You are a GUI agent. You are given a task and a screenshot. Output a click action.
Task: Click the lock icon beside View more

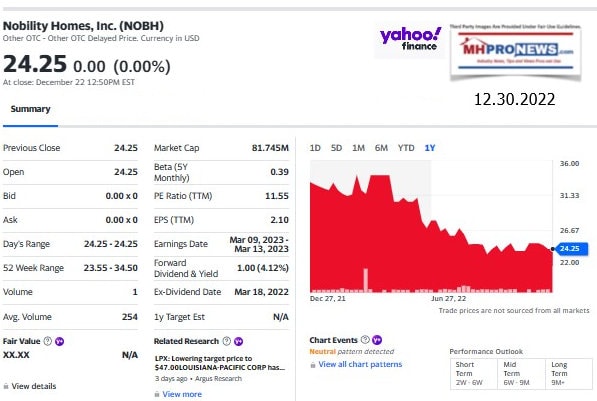(x=157, y=394)
